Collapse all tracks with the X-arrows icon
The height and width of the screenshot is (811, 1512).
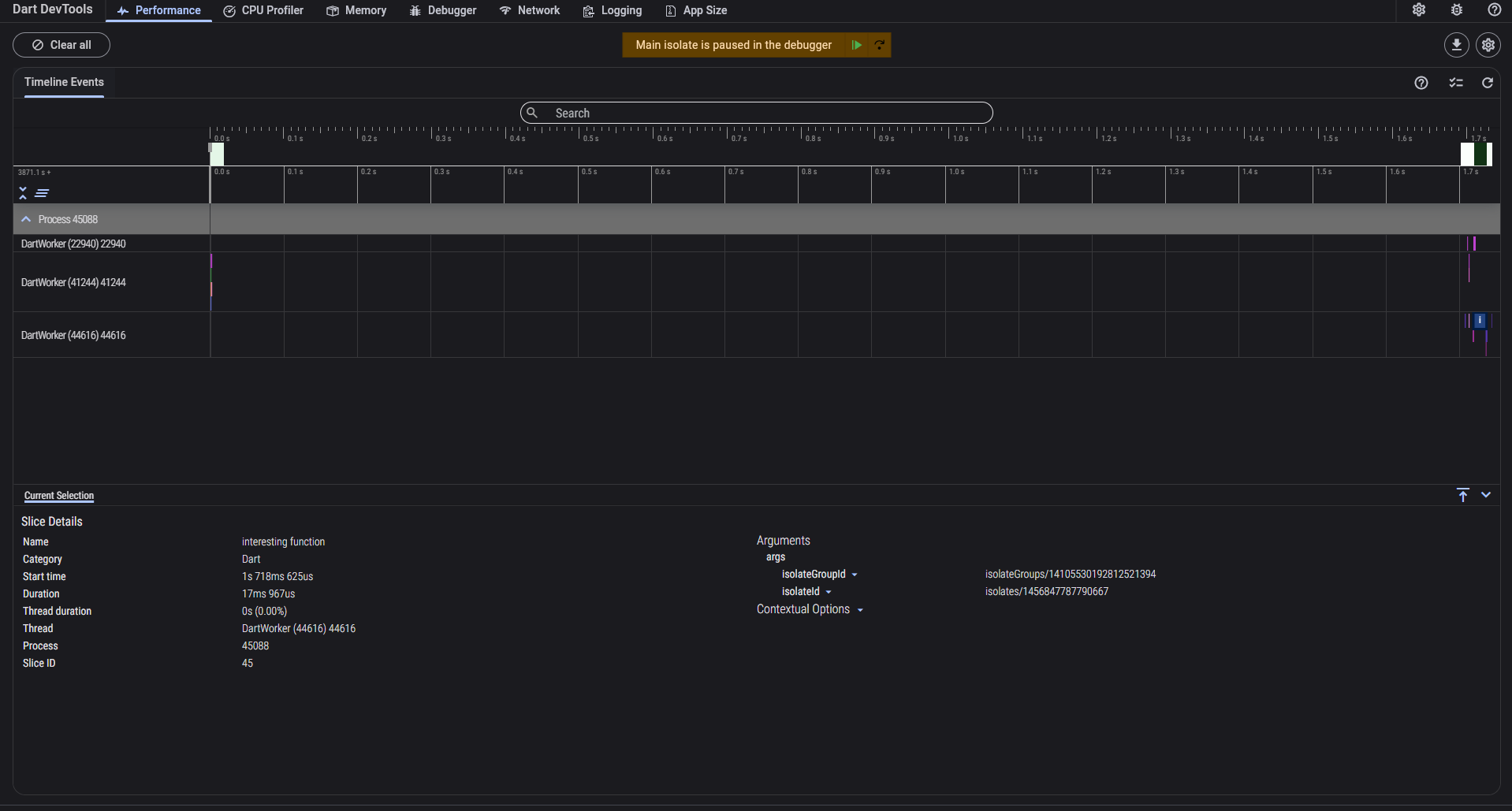pos(23,193)
